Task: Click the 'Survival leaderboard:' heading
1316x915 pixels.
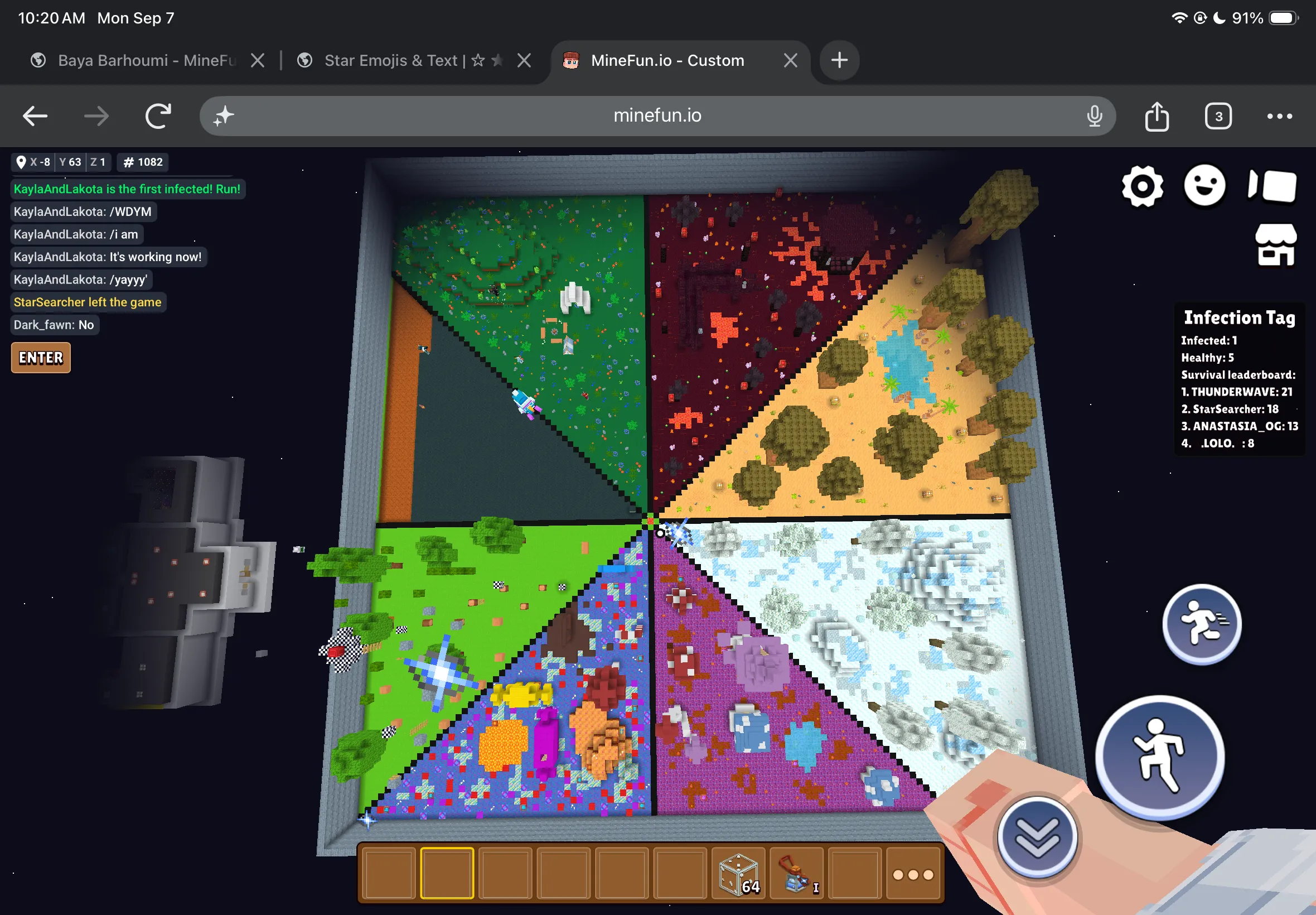Action: pos(1238,375)
